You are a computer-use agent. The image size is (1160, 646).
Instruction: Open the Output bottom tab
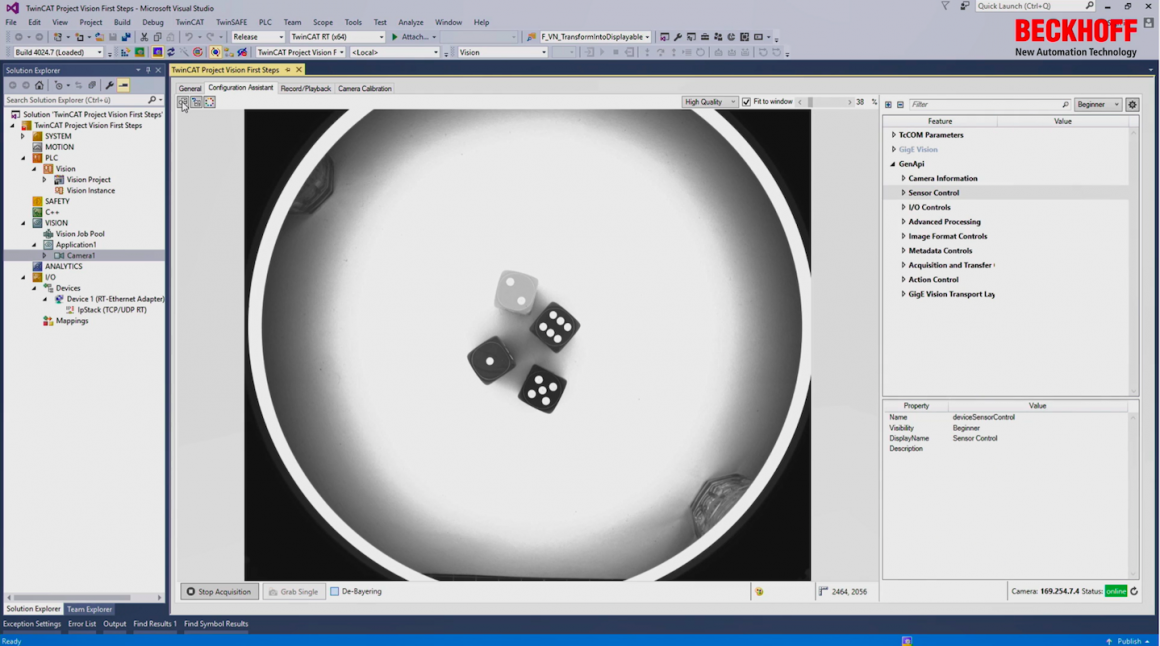[115, 624]
